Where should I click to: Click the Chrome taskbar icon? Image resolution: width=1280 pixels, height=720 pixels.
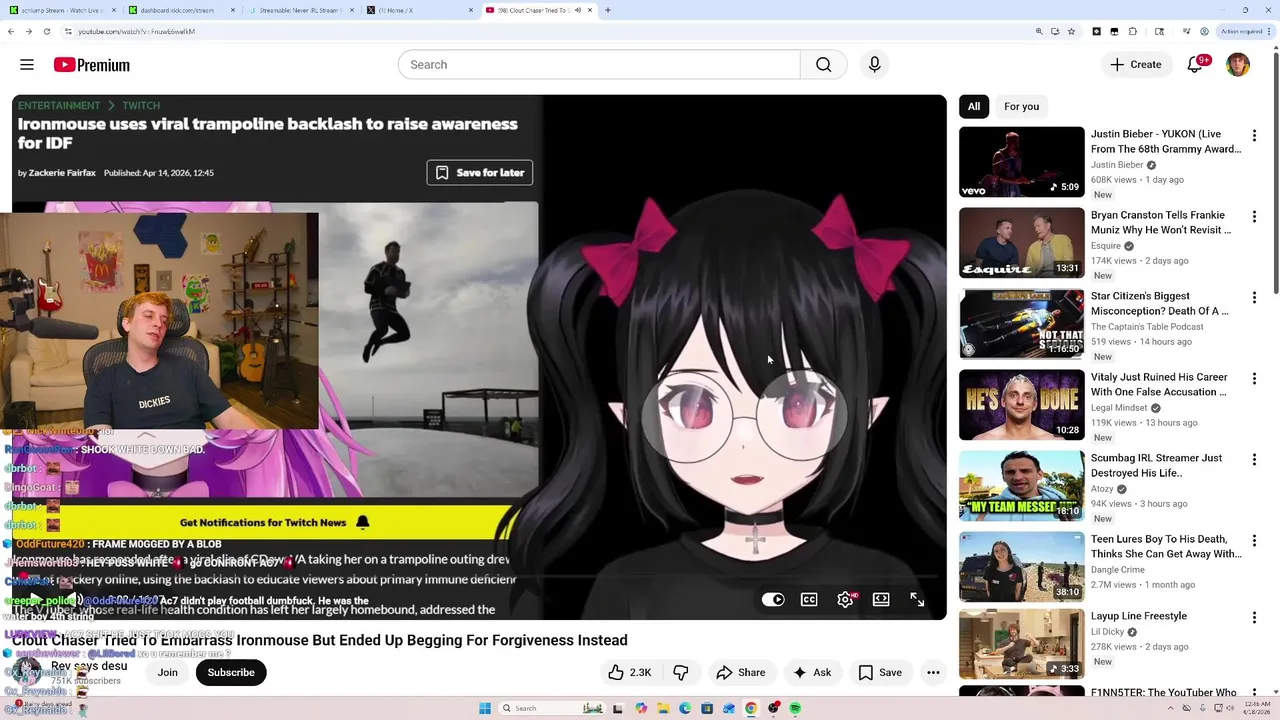(x=751, y=708)
